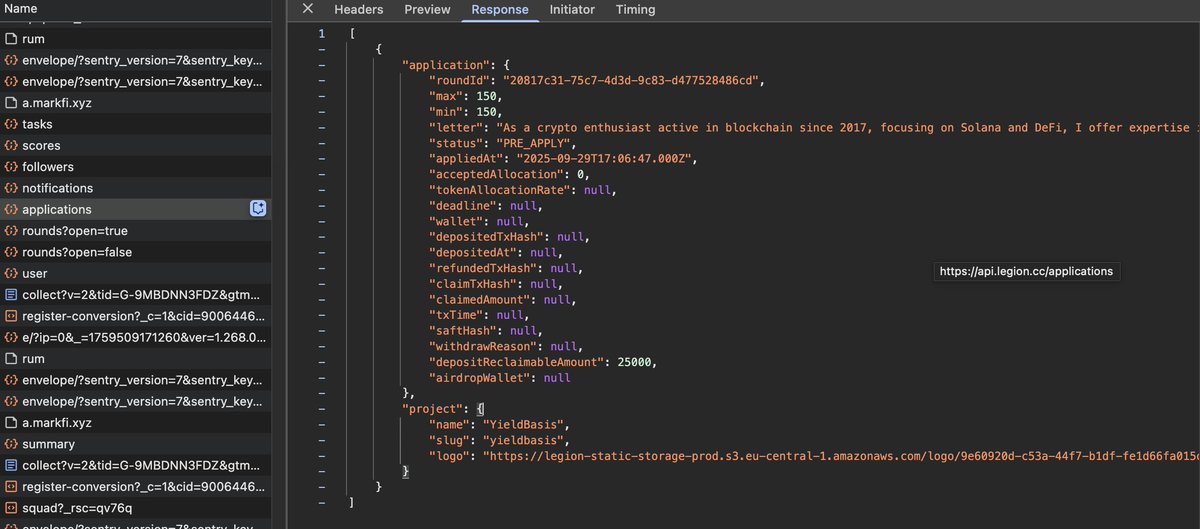Click the "application": { key line

point(454,65)
